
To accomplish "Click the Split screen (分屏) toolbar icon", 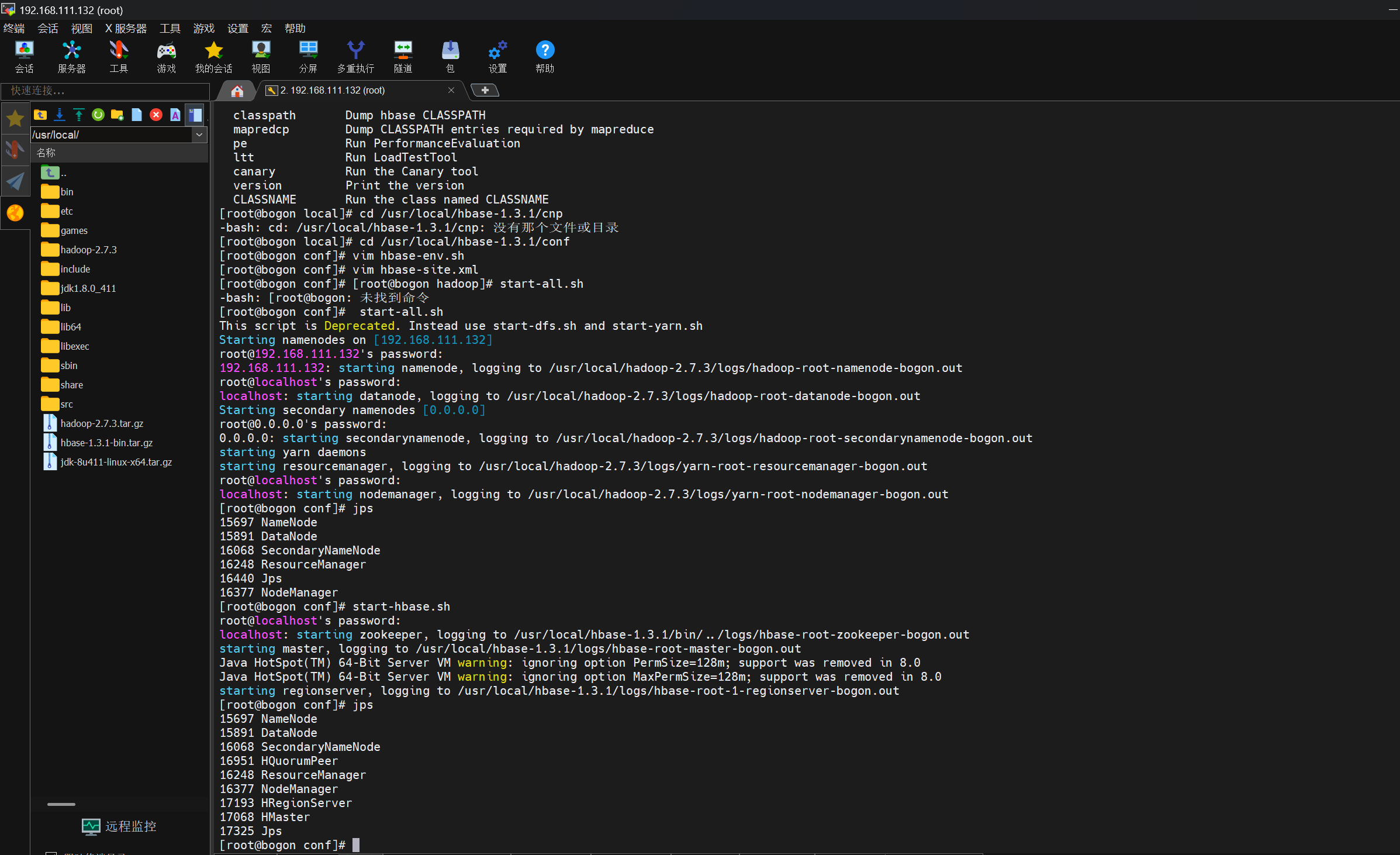I will pyautogui.click(x=308, y=57).
